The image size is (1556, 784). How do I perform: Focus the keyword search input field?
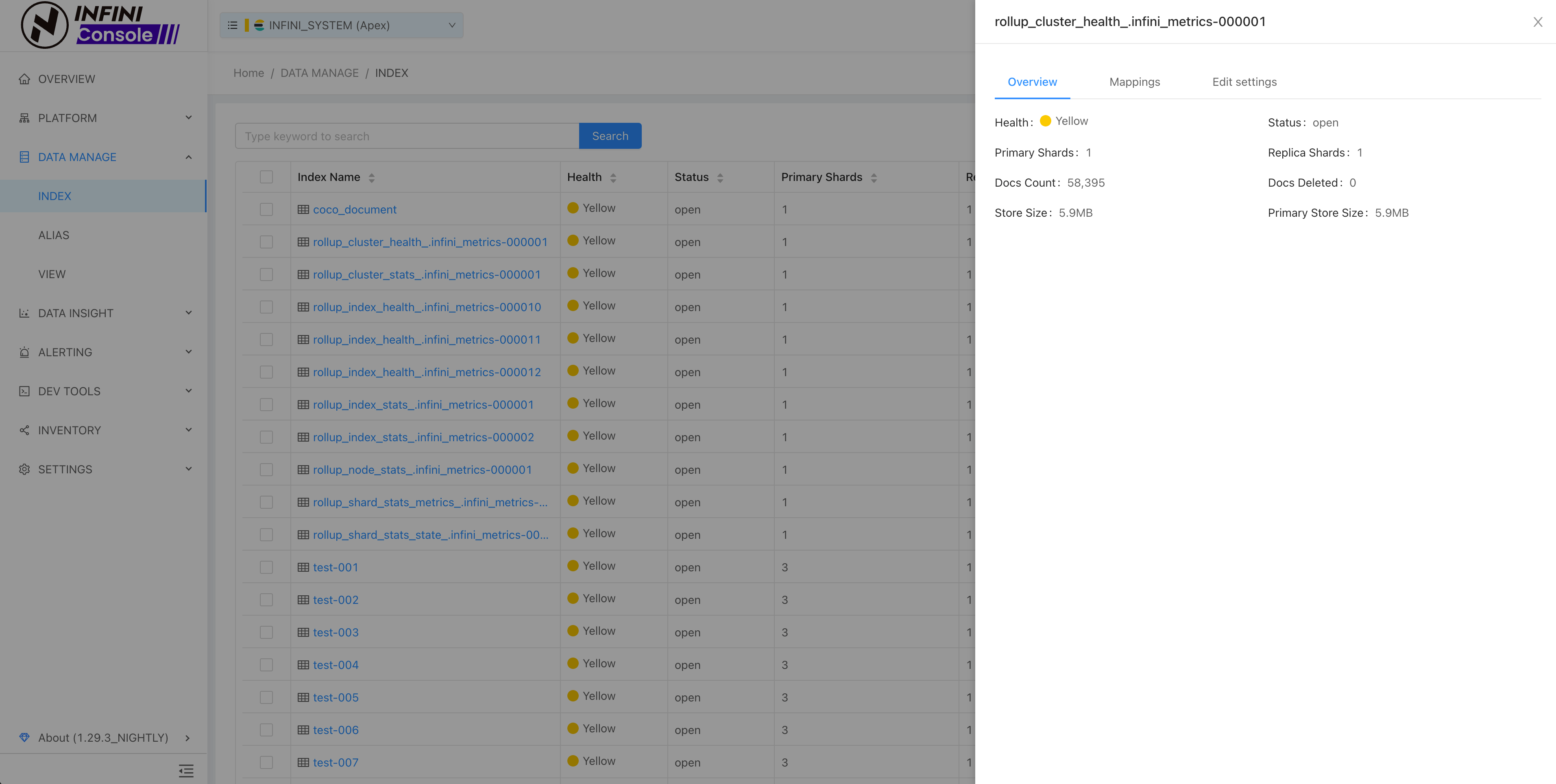pyautogui.click(x=407, y=137)
